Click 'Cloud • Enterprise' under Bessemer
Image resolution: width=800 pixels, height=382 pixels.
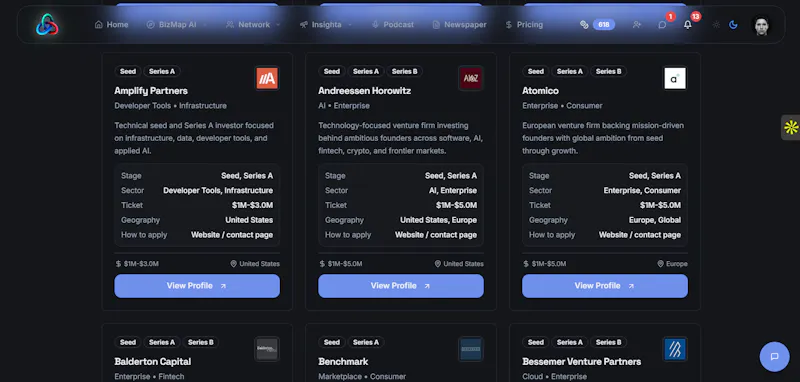tap(555, 376)
